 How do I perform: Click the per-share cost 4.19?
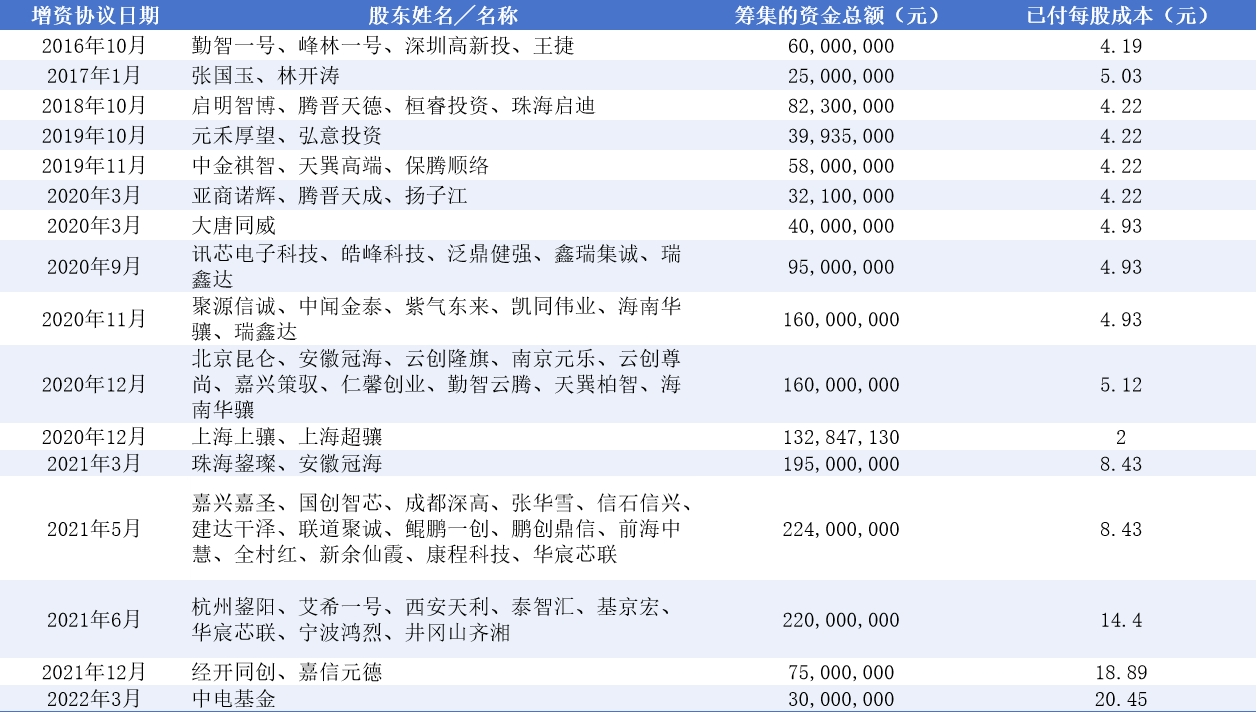click(1121, 46)
